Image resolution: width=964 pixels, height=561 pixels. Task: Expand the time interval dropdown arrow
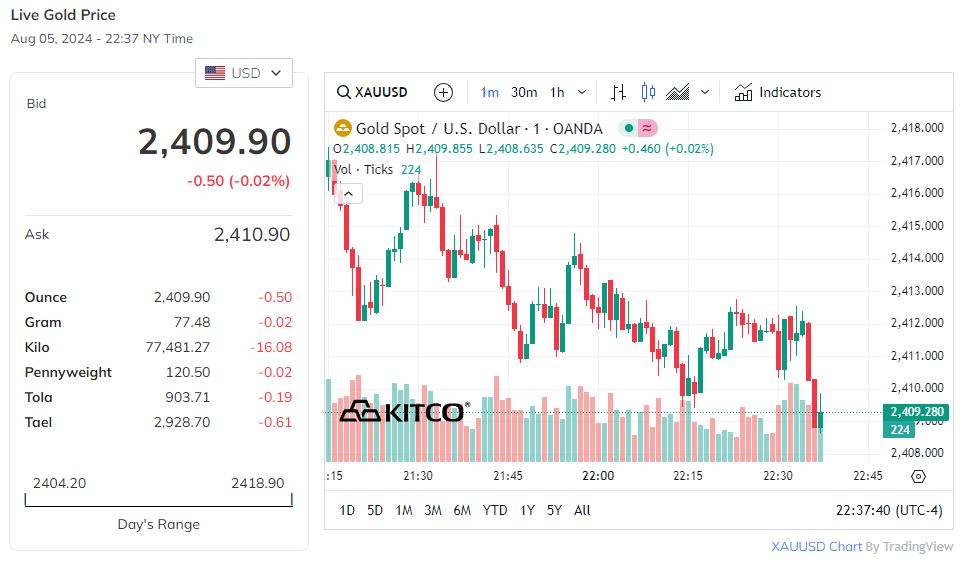pos(582,92)
